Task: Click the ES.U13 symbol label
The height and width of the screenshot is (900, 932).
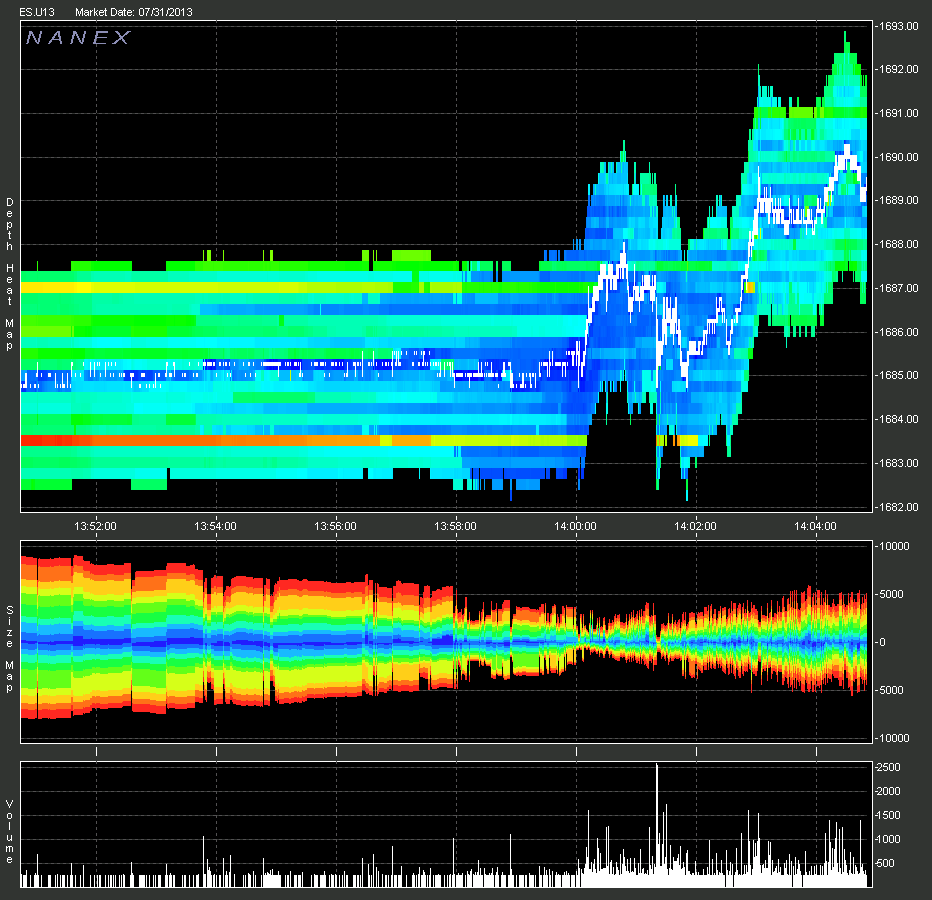Action: [37, 12]
